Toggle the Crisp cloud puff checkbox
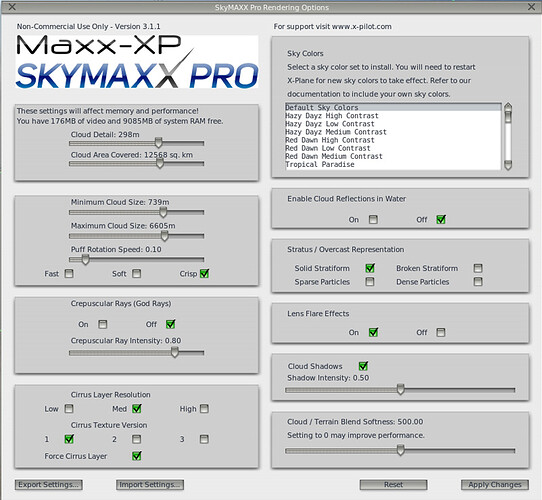 (204, 274)
